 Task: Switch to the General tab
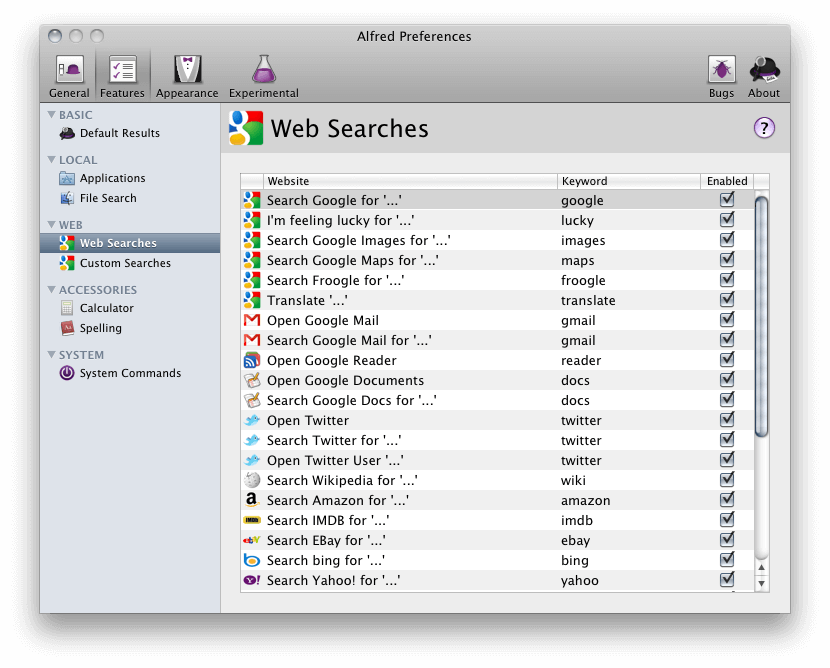[x=68, y=70]
